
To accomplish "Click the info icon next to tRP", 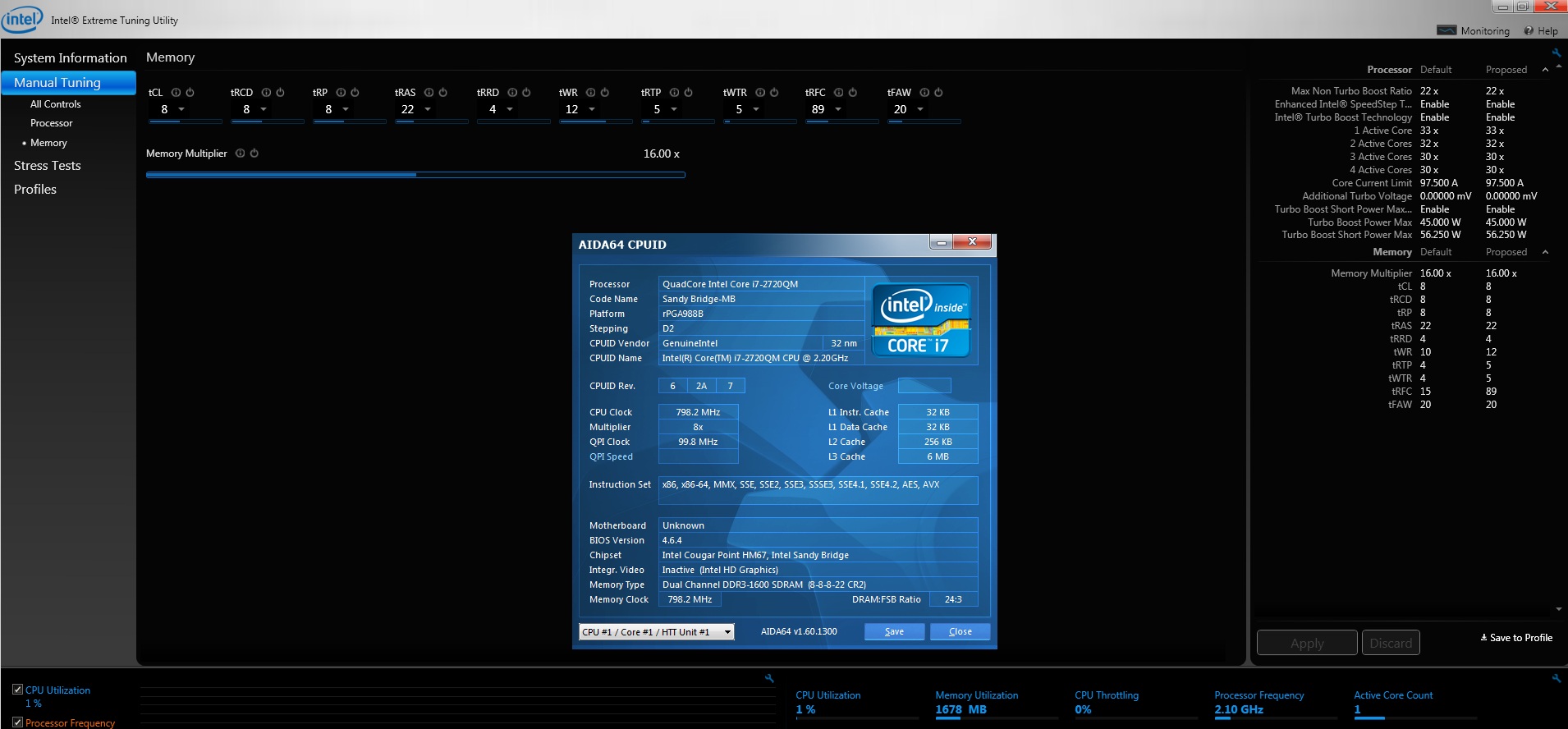I will click(x=341, y=93).
